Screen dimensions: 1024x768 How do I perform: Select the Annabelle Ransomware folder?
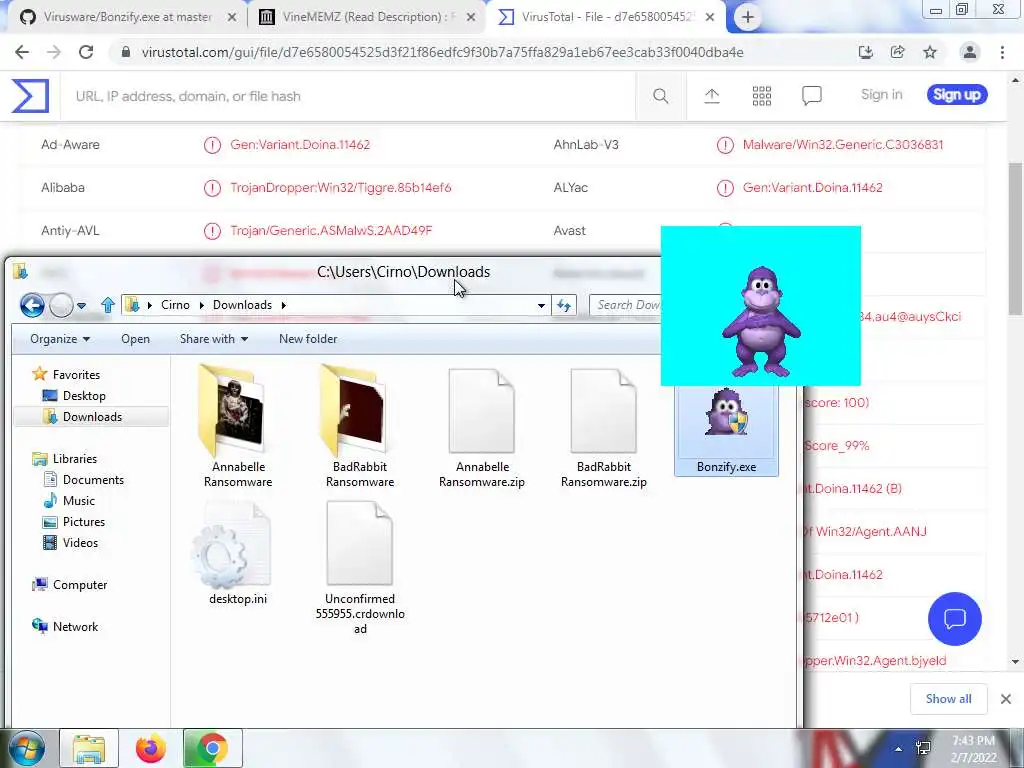238,426
